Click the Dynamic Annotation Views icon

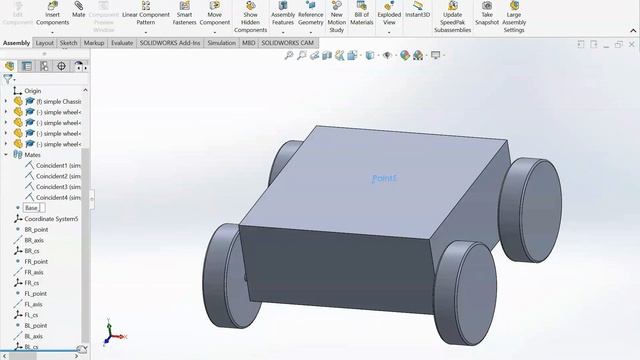[x=340, y=56]
